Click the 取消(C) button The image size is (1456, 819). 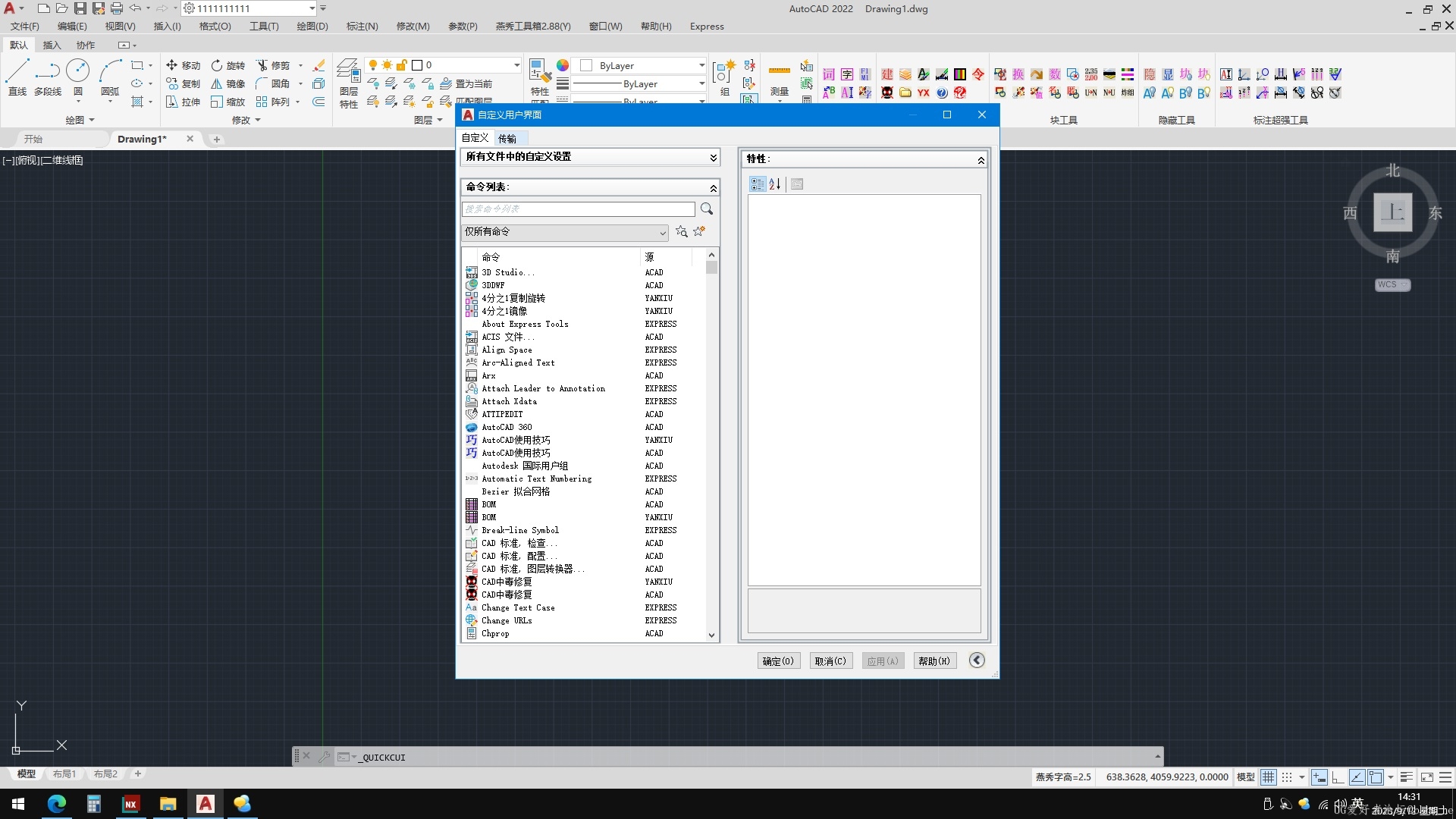(x=830, y=661)
